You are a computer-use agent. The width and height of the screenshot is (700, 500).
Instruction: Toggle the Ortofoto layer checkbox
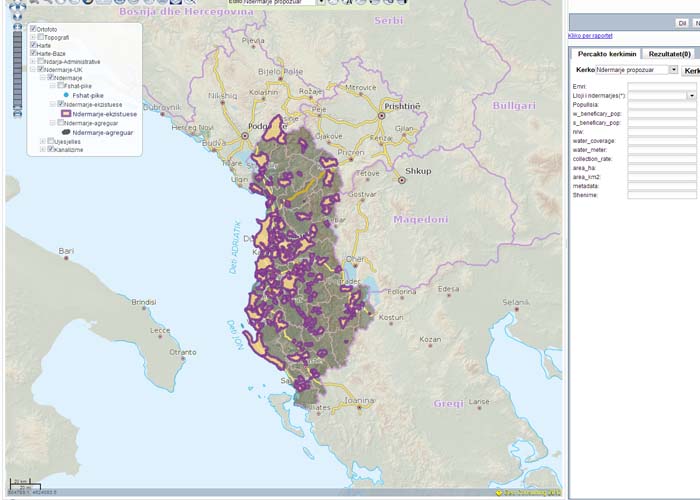(x=34, y=29)
